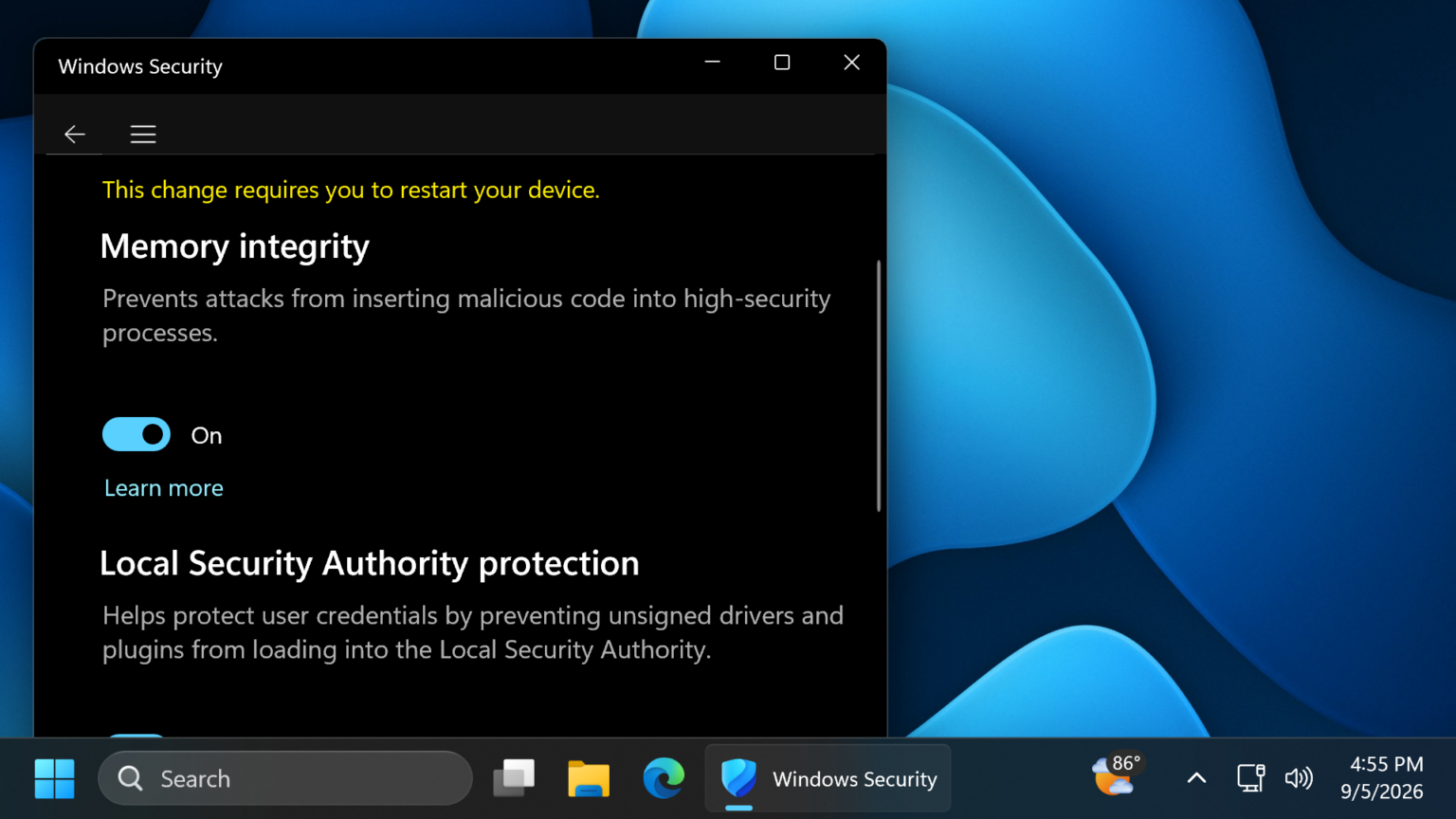
Task: Click the description starting "Helps protect user credentials"
Action: (x=473, y=632)
